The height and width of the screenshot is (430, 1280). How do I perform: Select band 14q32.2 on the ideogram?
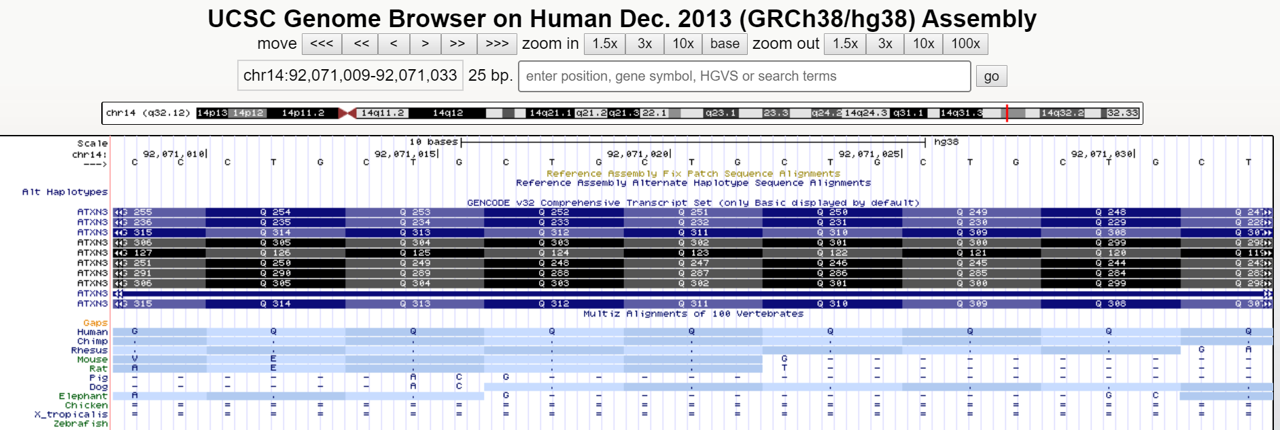(x=1062, y=113)
